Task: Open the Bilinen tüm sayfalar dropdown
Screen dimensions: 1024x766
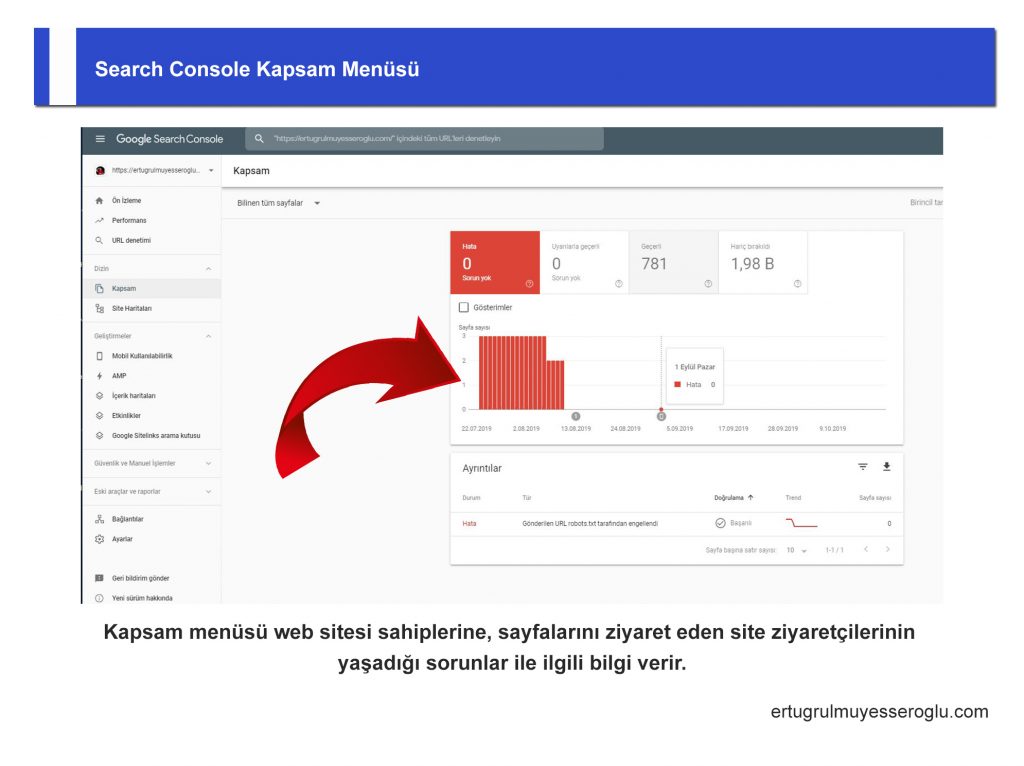Action: [x=276, y=201]
